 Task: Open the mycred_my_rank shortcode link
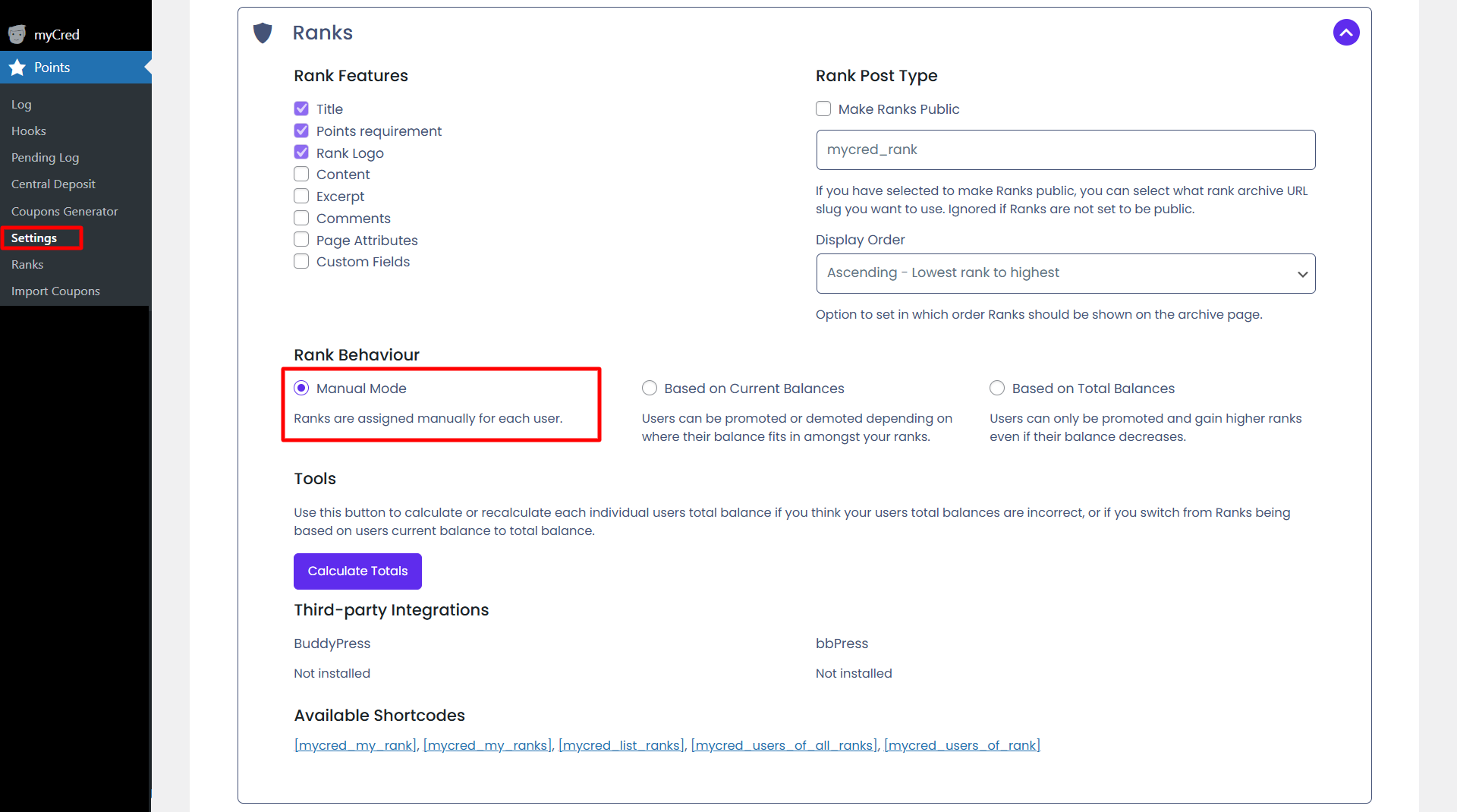[355, 745]
